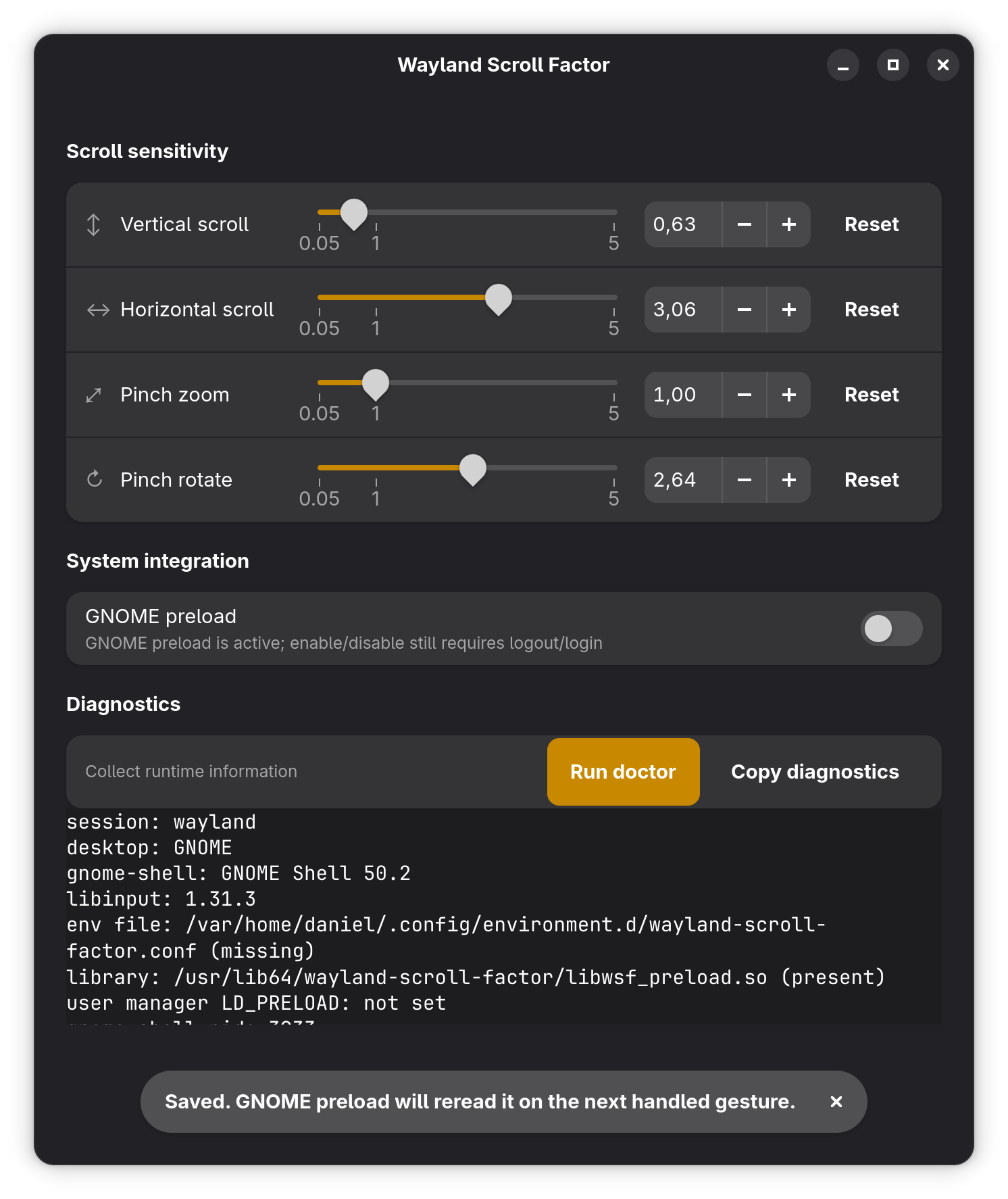Click the library libwsf_preload.so path line

click(x=476, y=977)
